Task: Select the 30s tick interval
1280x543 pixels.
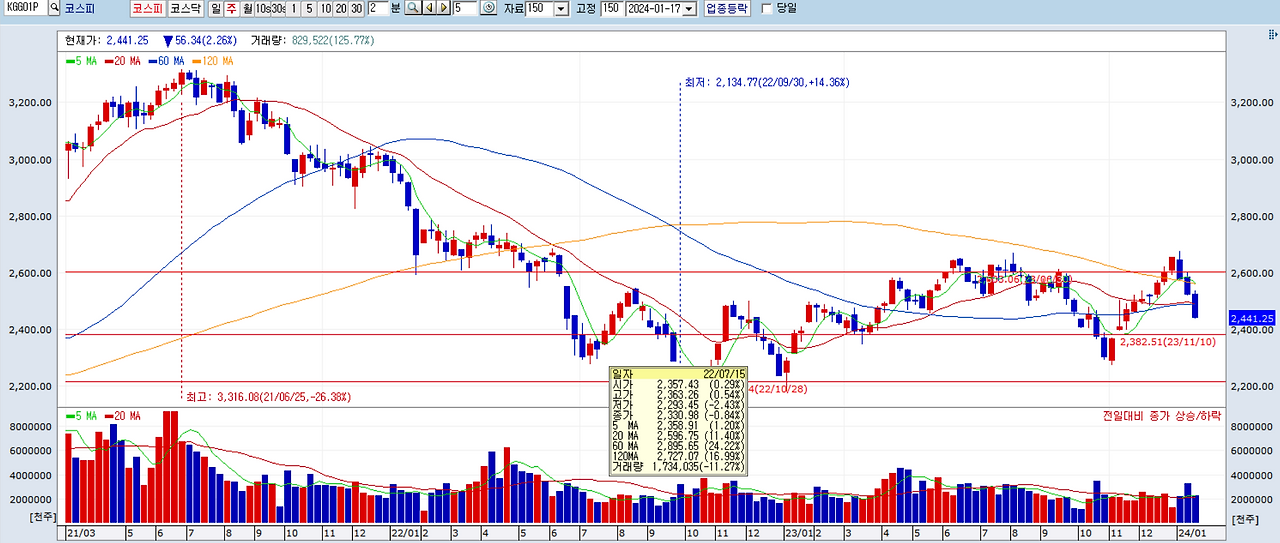Action: coord(278,8)
